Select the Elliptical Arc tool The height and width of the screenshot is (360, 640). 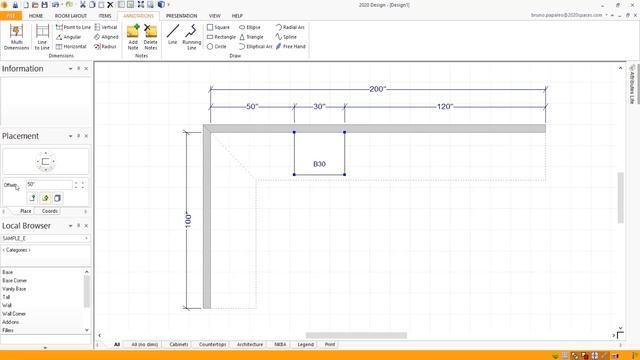tap(256, 47)
